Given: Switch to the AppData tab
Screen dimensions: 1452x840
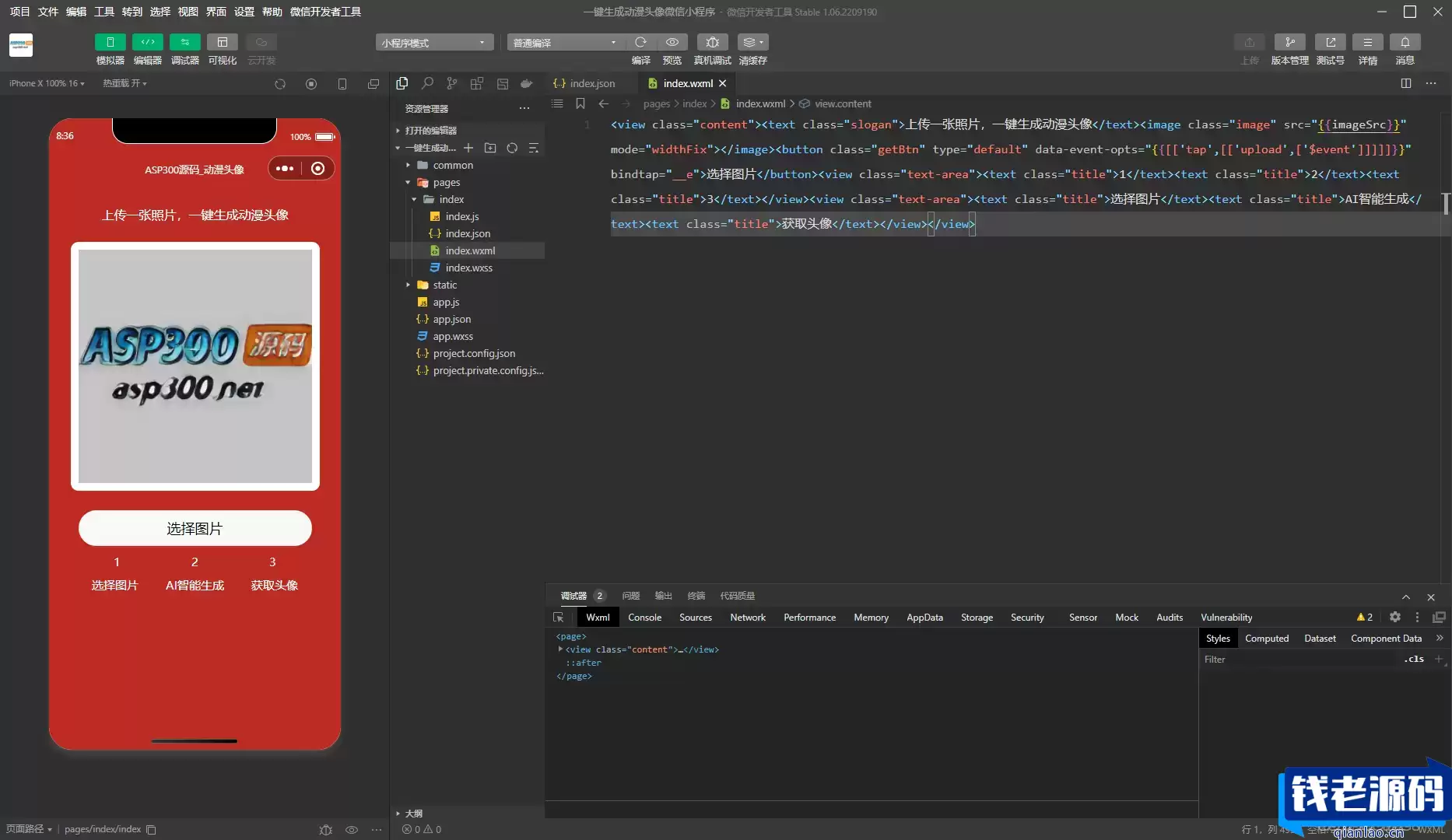Looking at the screenshot, I should coord(924,618).
